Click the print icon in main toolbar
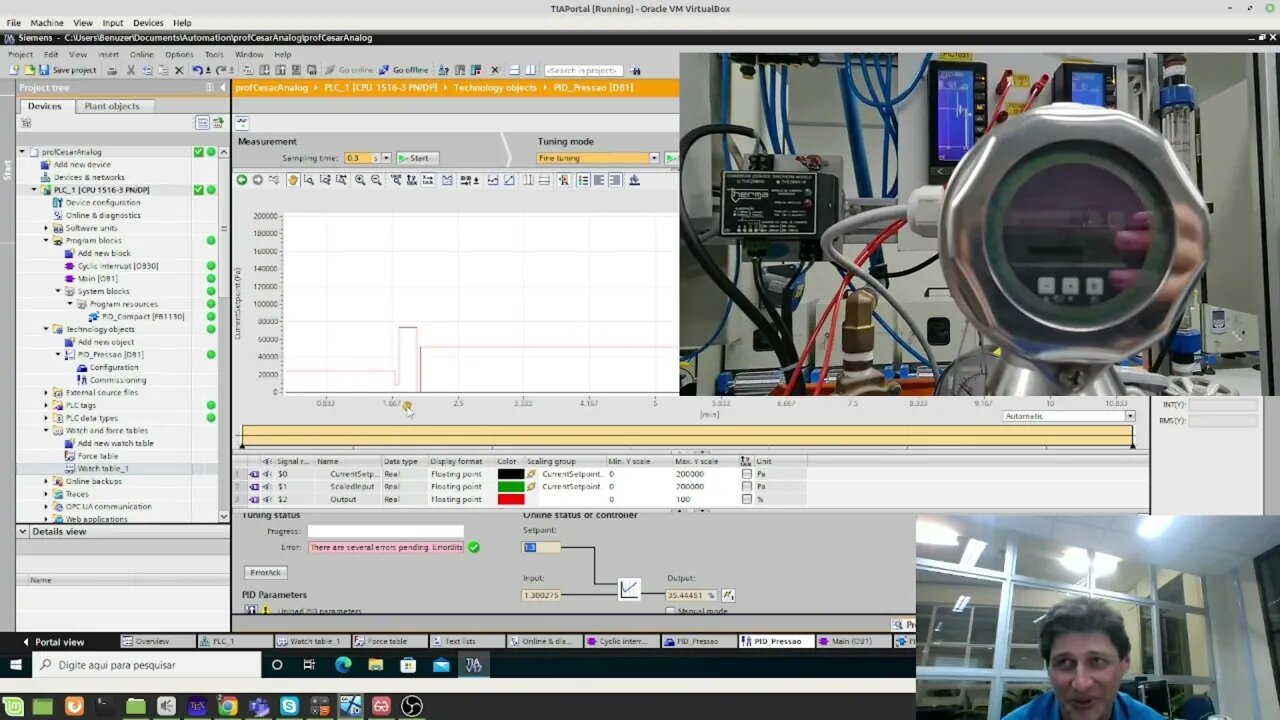The width and height of the screenshot is (1280, 720). pos(112,70)
